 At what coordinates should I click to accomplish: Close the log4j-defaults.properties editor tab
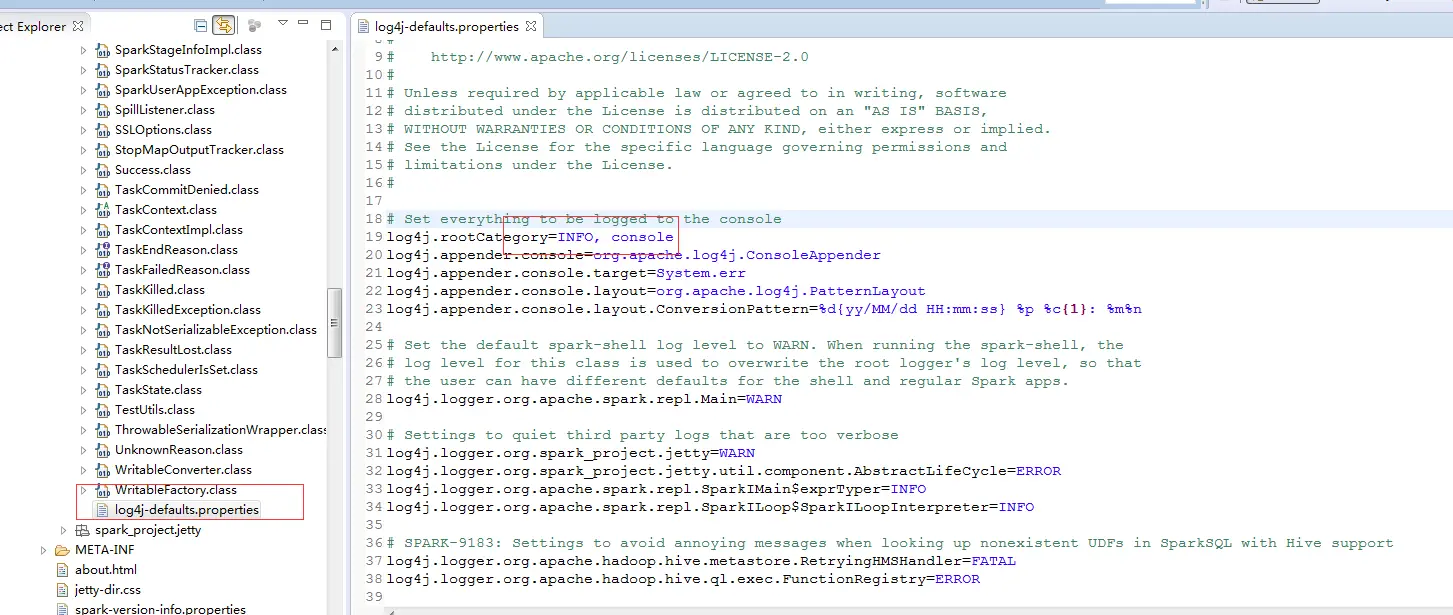tap(531, 26)
